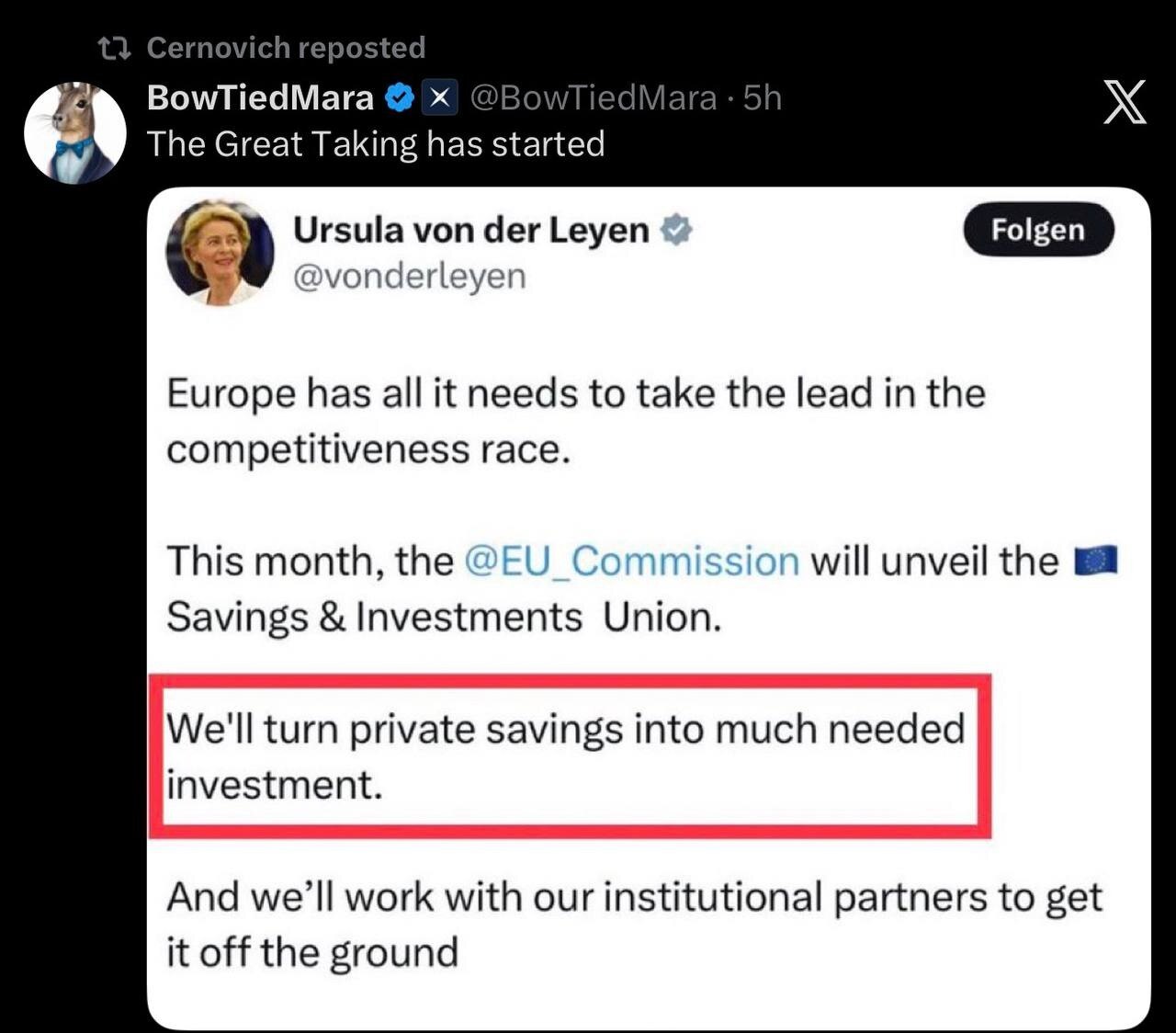Click the red highlighted box around private savings text
The width and height of the screenshot is (1176, 1033).
(570, 755)
